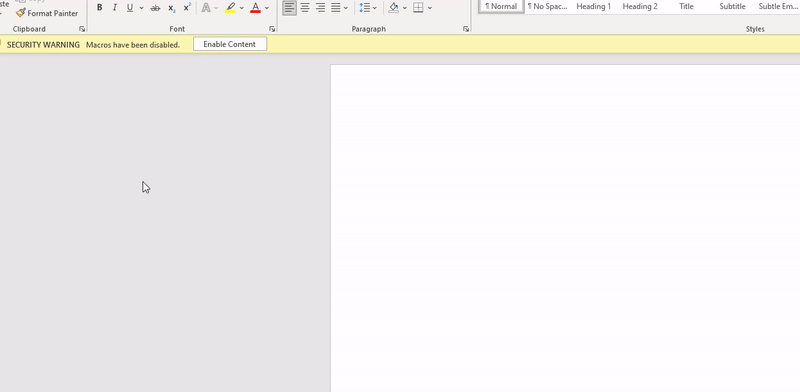Image resolution: width=800 pixels, height=392 pixels.
Task: Justify the paragraph text
Action: [336, 8]
